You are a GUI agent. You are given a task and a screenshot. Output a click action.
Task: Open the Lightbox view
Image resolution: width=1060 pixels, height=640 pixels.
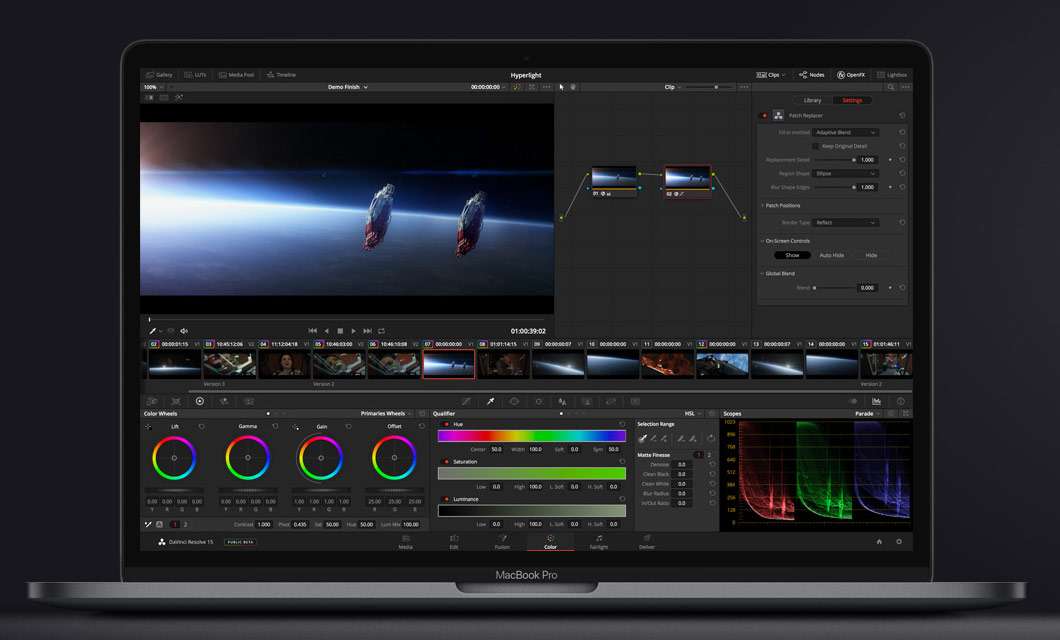coord(892,75)
